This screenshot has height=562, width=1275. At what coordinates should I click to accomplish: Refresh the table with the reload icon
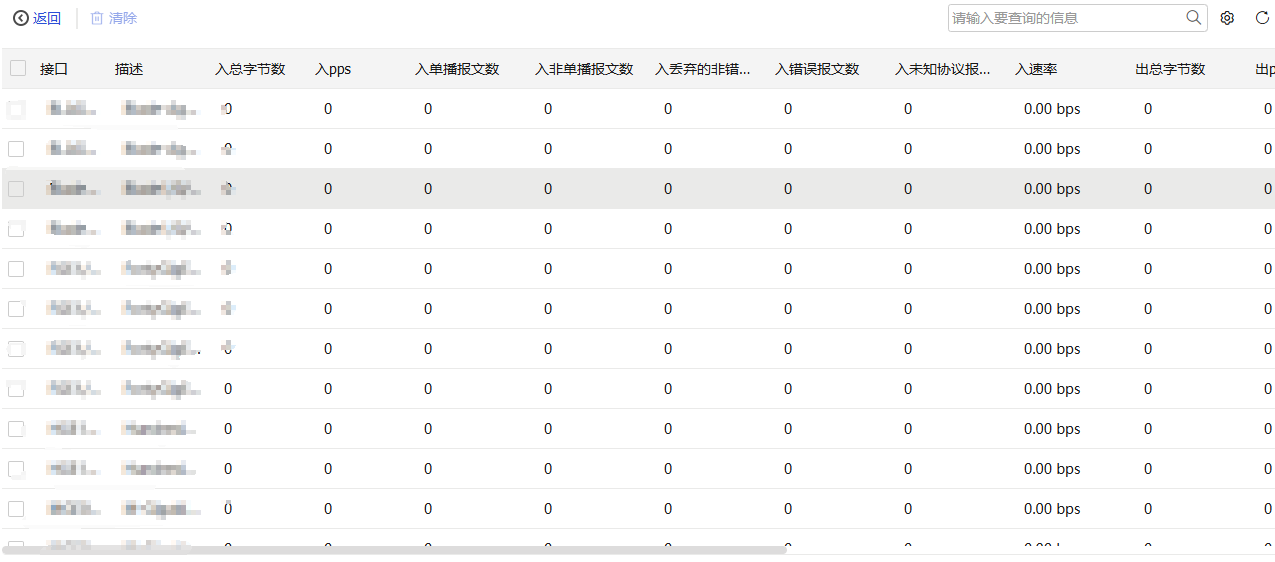tap(1262, 18)
